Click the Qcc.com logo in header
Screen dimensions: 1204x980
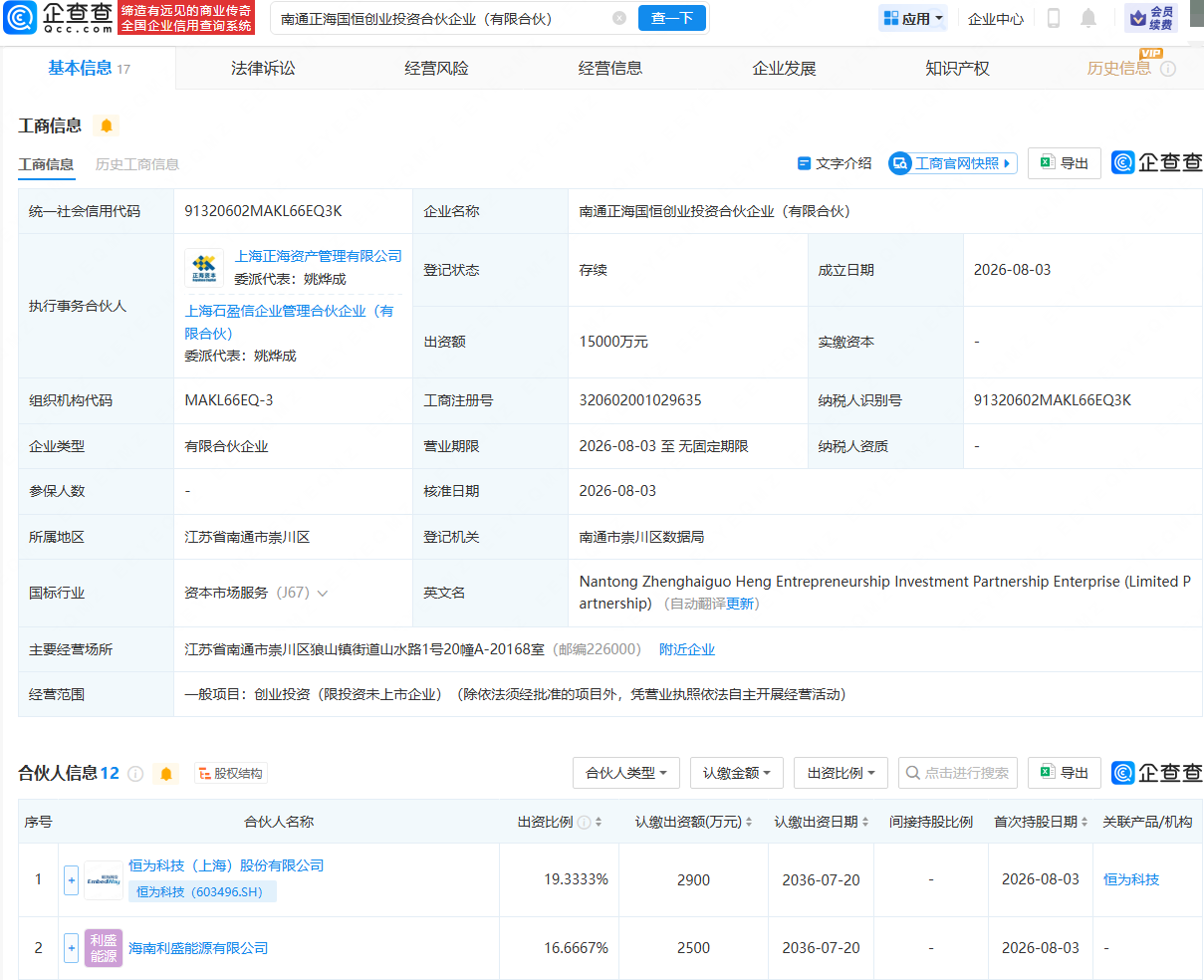point(60,17)
